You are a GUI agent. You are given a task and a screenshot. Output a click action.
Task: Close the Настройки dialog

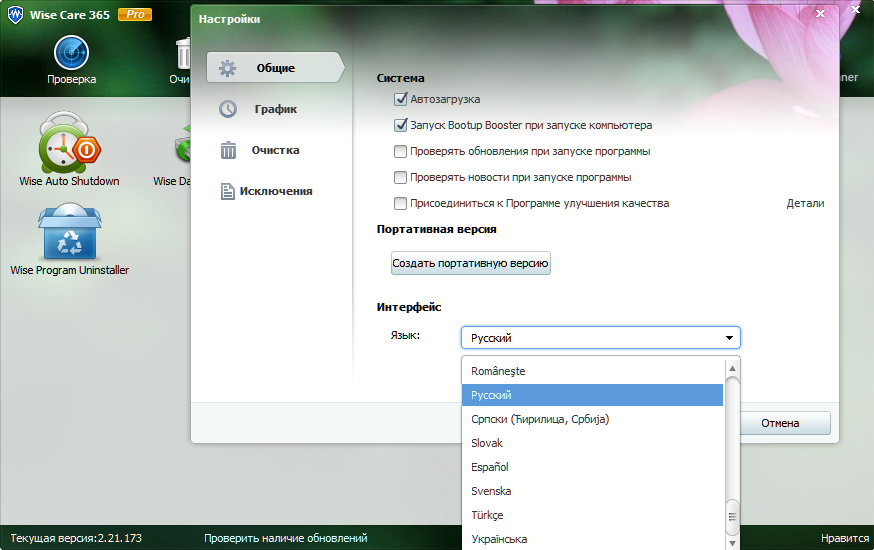(820, 13)
